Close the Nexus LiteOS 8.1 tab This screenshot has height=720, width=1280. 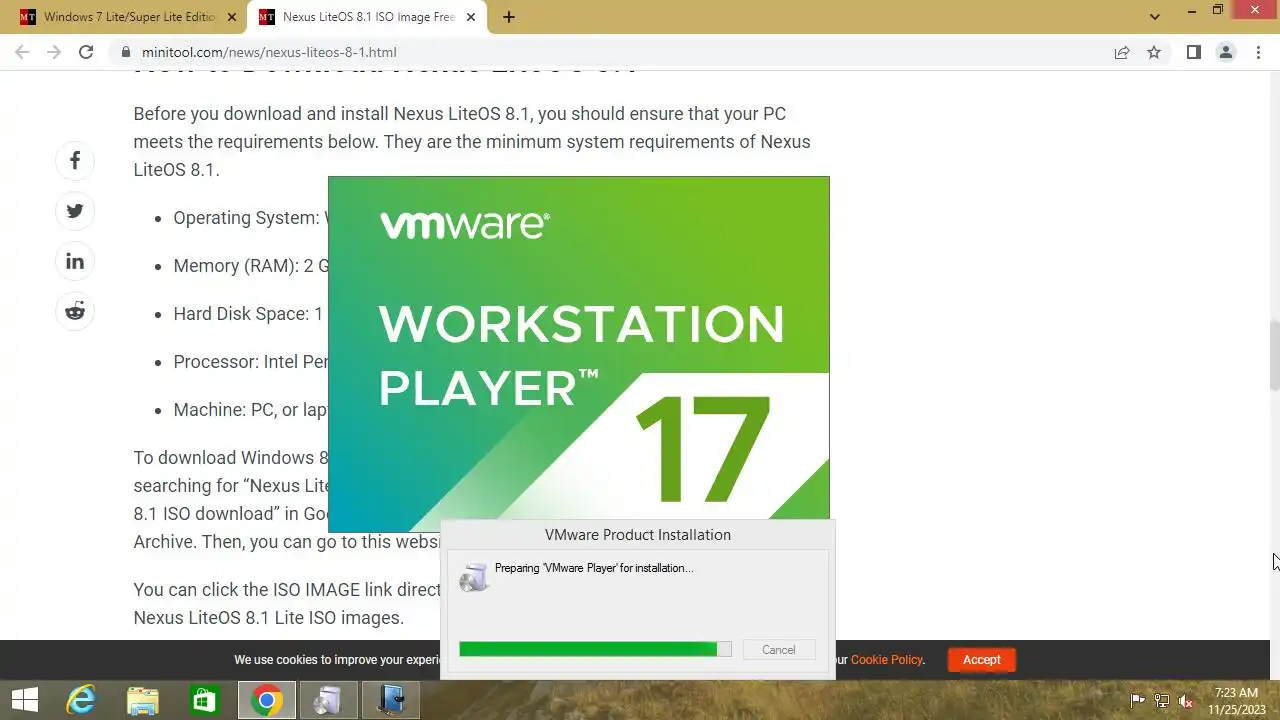pyautogui.click(x=470, y=17)
